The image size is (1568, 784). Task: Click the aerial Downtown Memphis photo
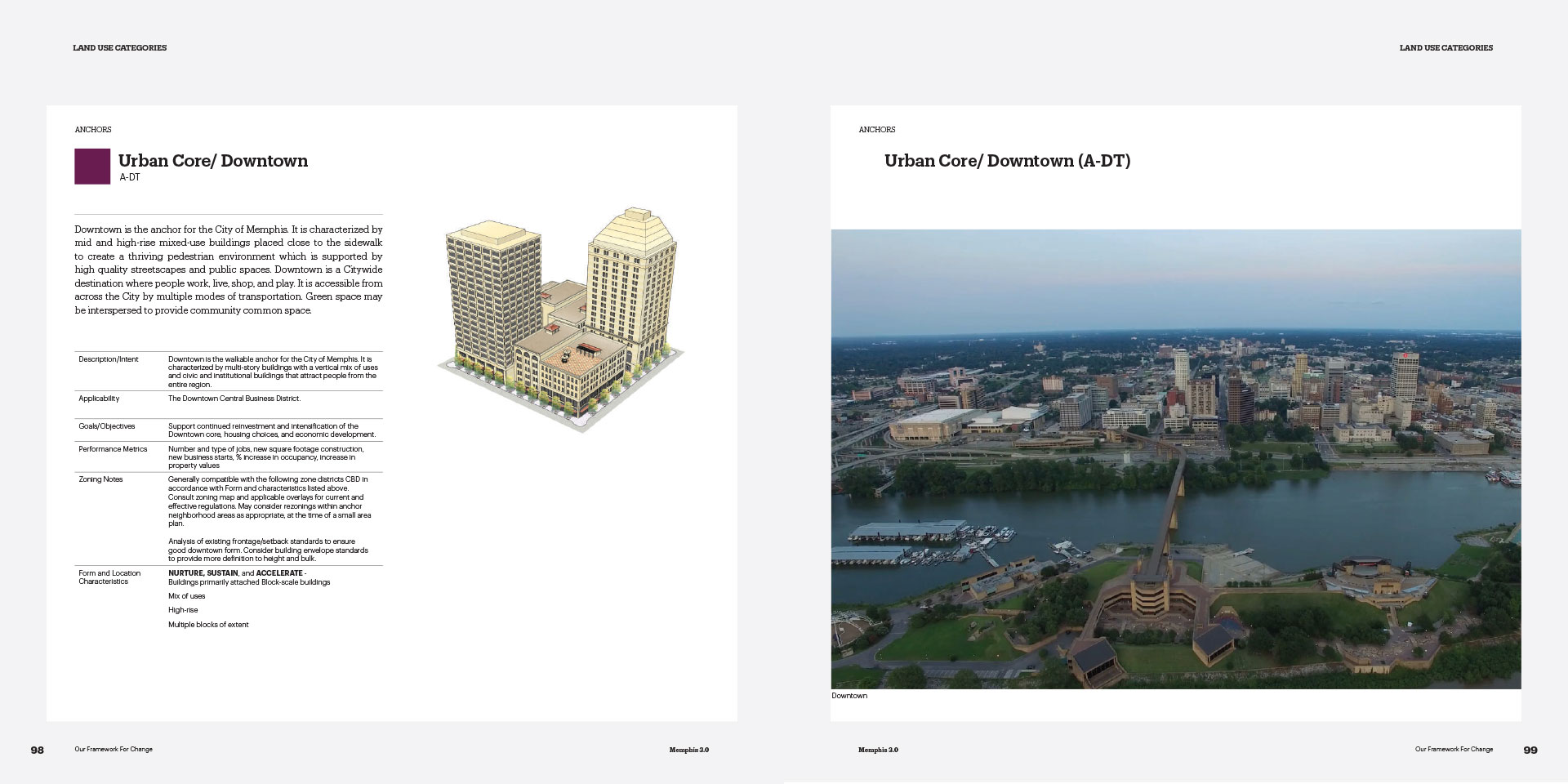[x=1175, y=459]
